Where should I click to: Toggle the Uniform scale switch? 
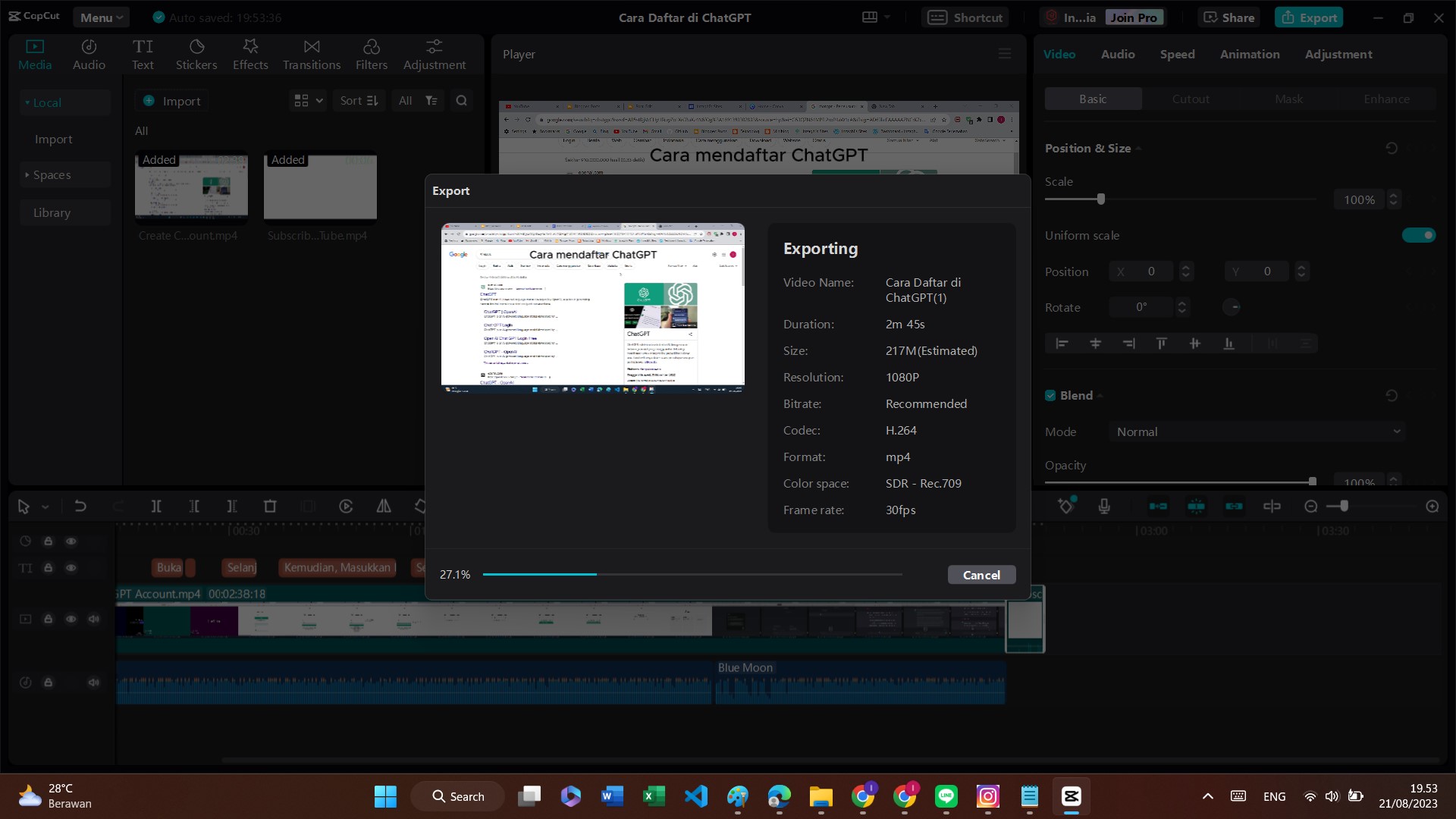(1418, 235)
